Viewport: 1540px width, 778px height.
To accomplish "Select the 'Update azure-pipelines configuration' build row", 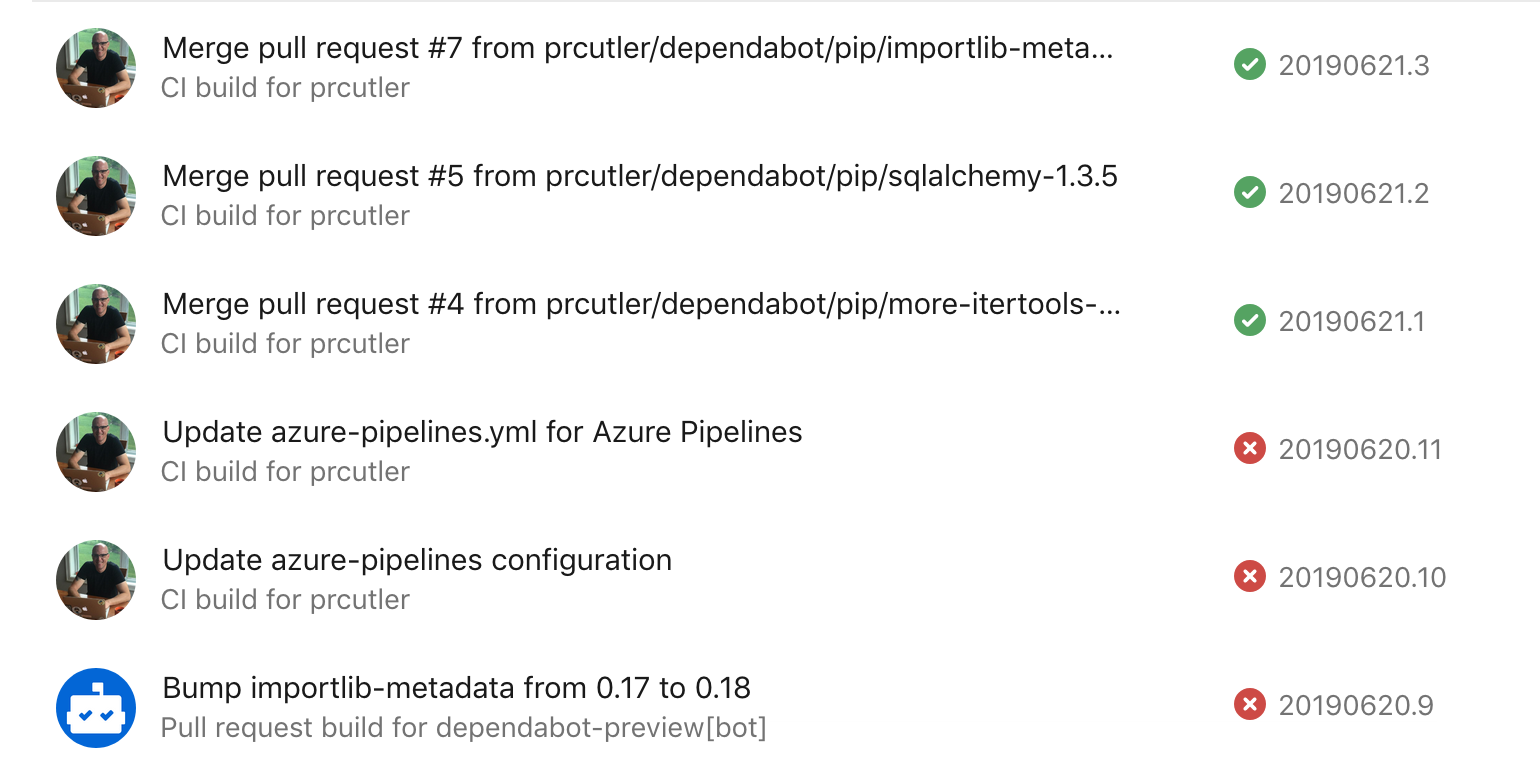I will pyautogui.click(x=417, y=560).
